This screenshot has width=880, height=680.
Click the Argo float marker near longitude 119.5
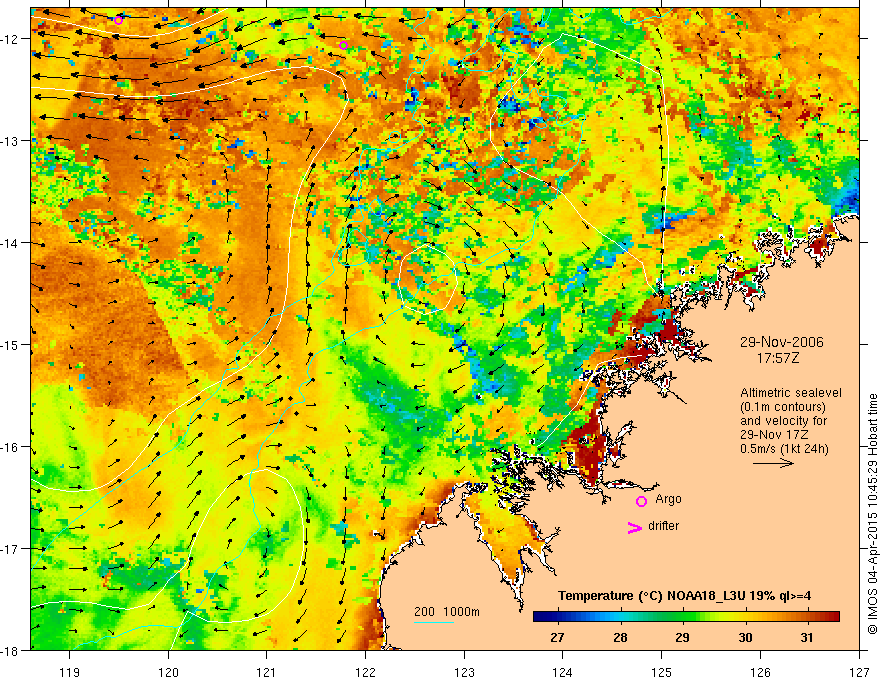click(118, 21)
